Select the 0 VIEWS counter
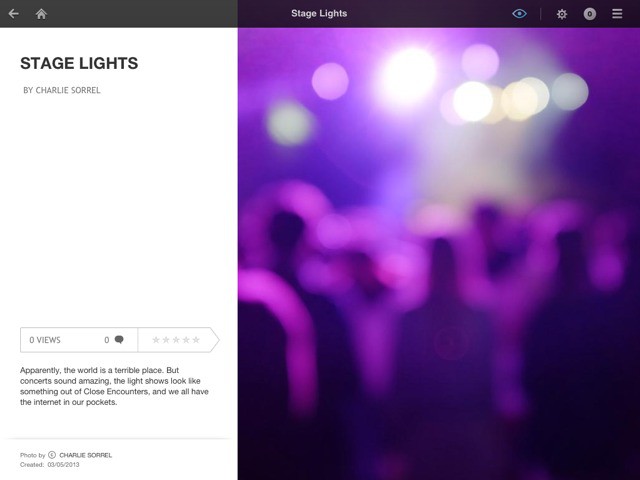The height and width of the screenshot is (480, 640). 45,340
